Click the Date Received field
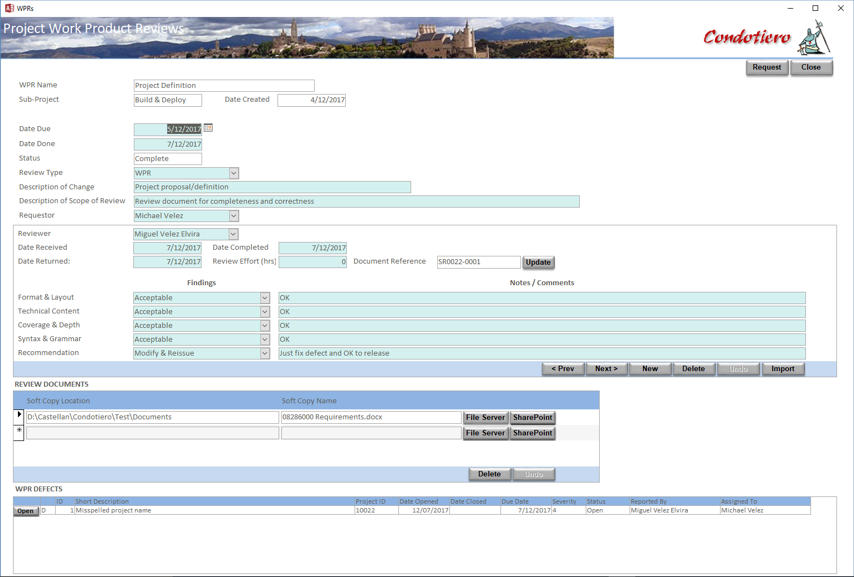Viewport: 854px width, 577px height. [167, 248]
